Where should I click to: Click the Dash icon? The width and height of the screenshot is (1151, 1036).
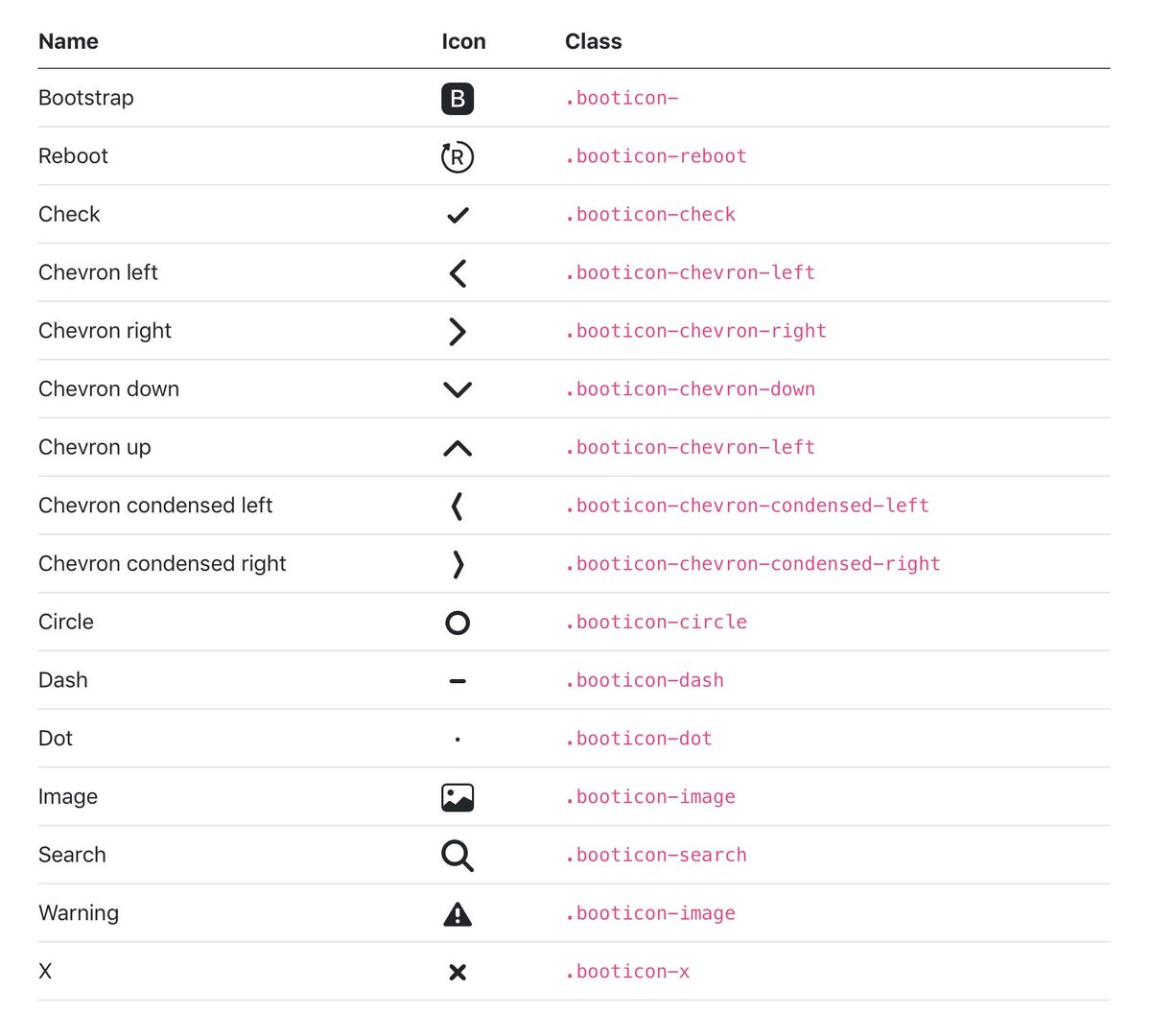[458, 680]
